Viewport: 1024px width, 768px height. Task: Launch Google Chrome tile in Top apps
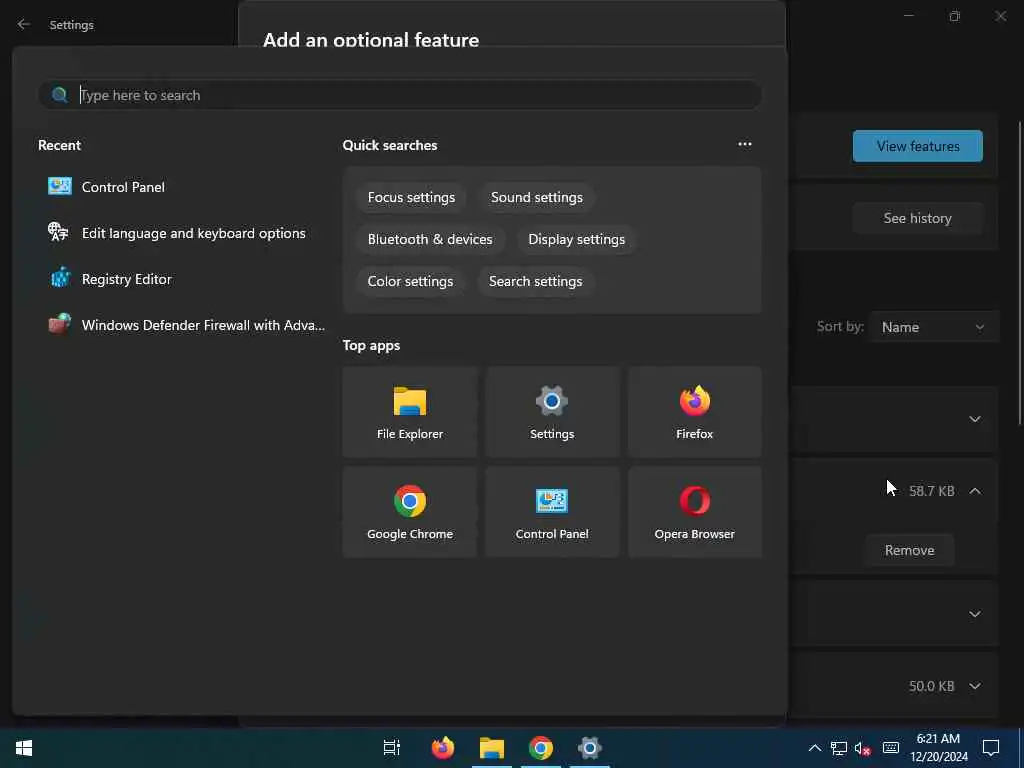click(x=409, y=512)
